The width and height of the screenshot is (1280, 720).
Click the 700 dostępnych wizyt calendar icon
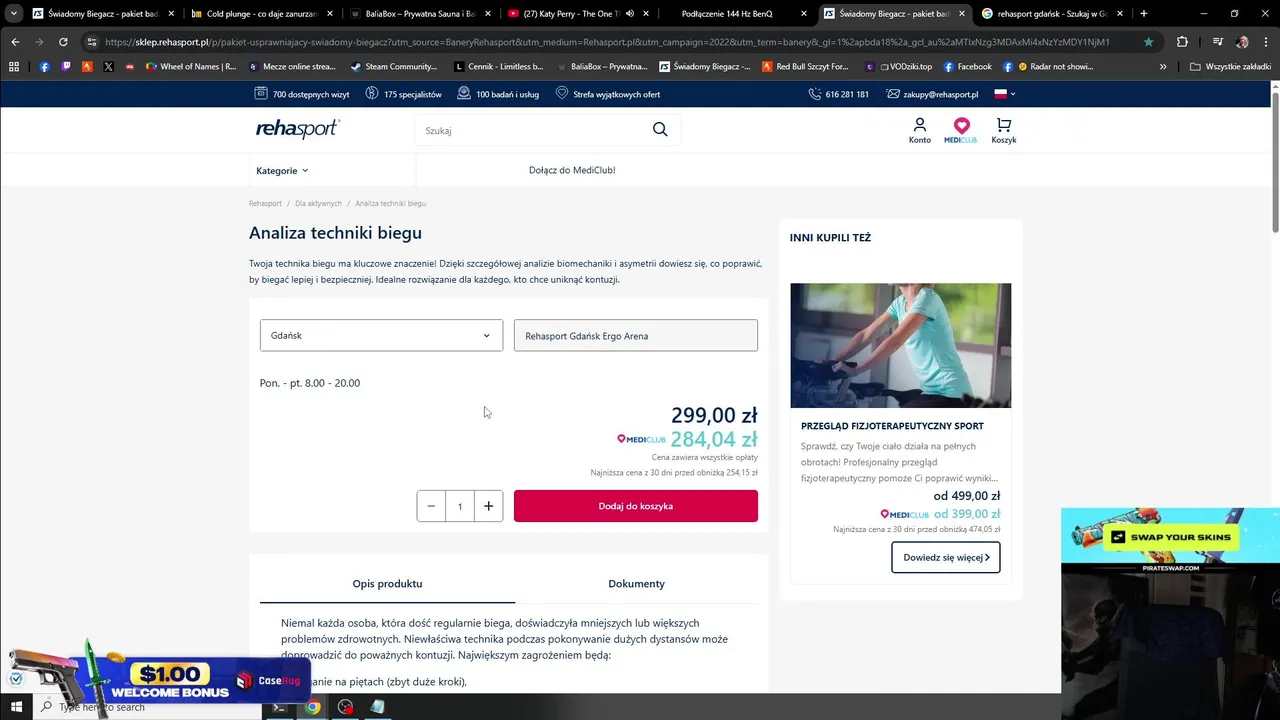point(261,93)
